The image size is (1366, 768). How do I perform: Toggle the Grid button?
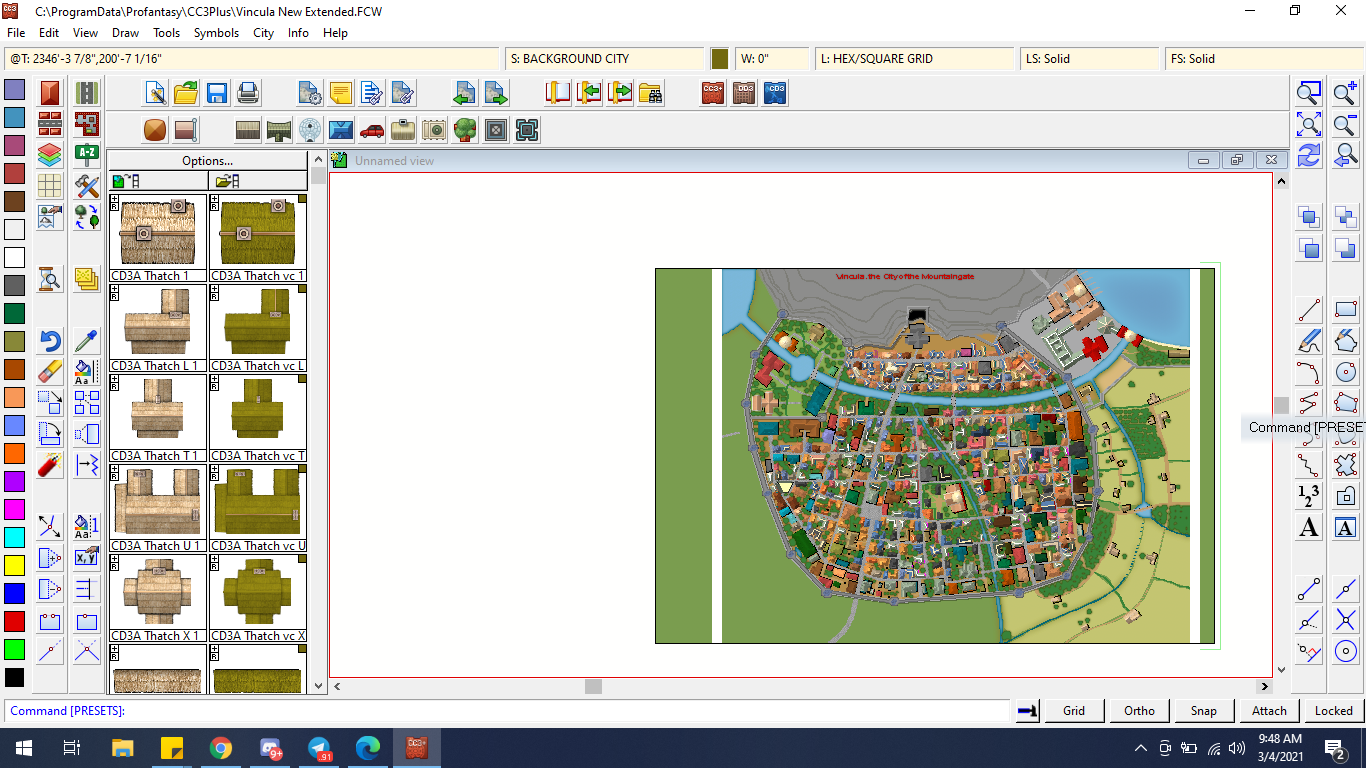click(x=1074, y=711)
